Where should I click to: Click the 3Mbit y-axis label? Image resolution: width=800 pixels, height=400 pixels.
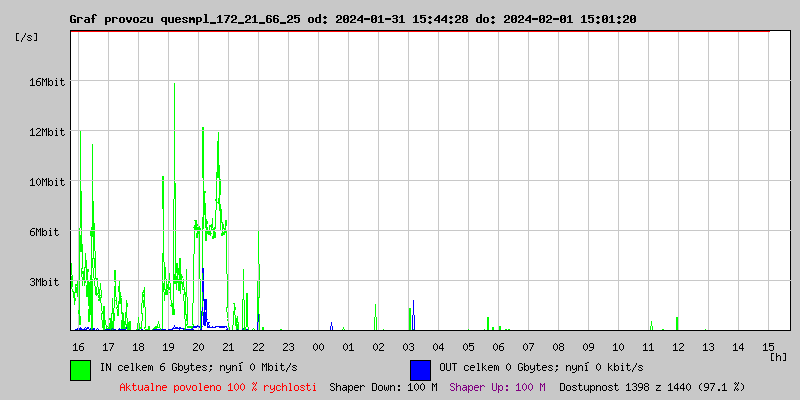(44, 282)
